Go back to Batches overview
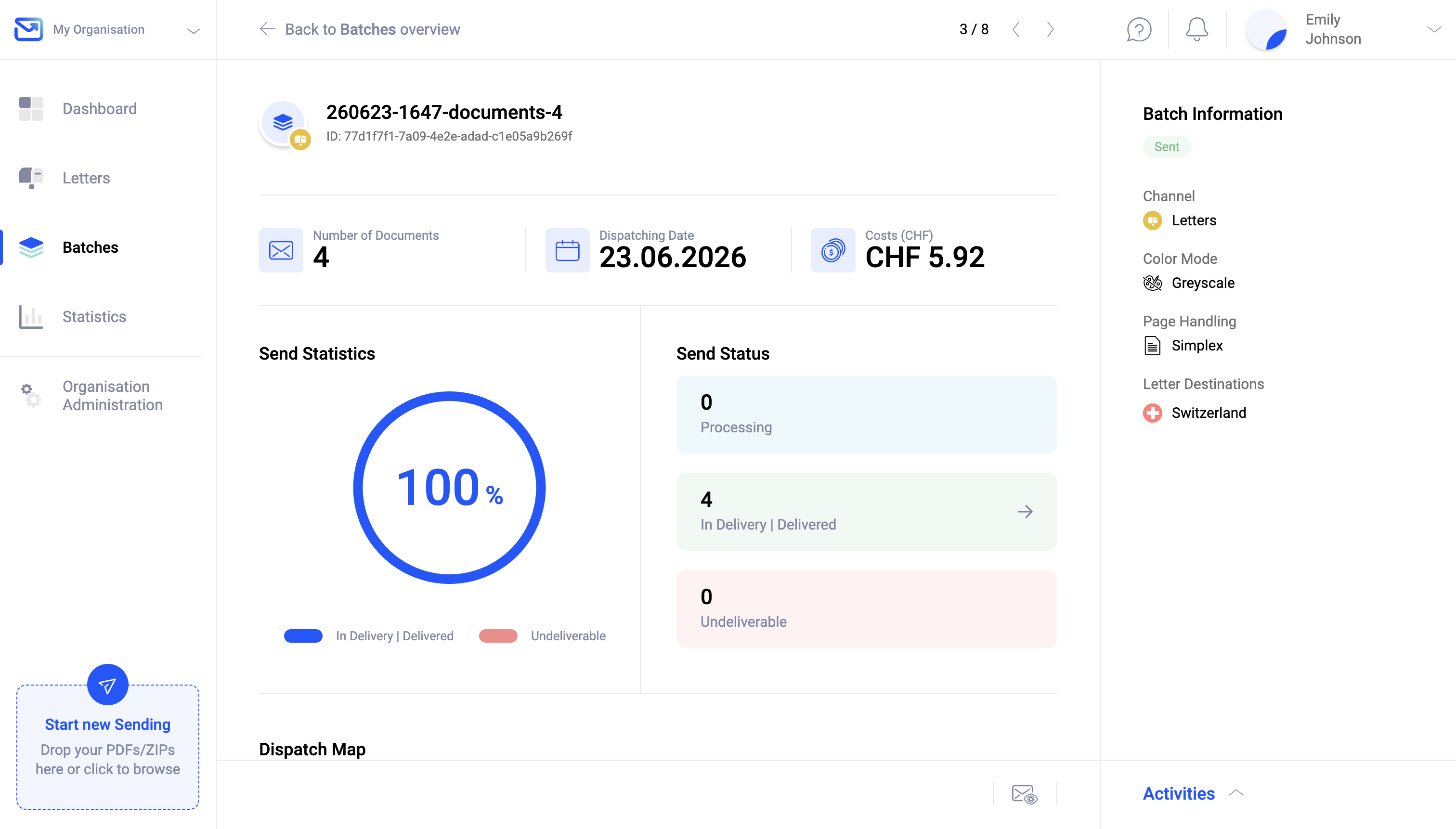 tap(359, 30)
